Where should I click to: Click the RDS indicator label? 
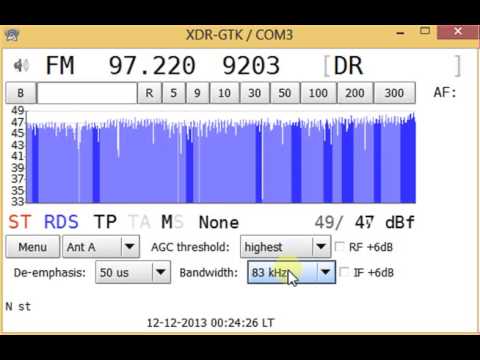pyautogui.click(x=61, y=222)
